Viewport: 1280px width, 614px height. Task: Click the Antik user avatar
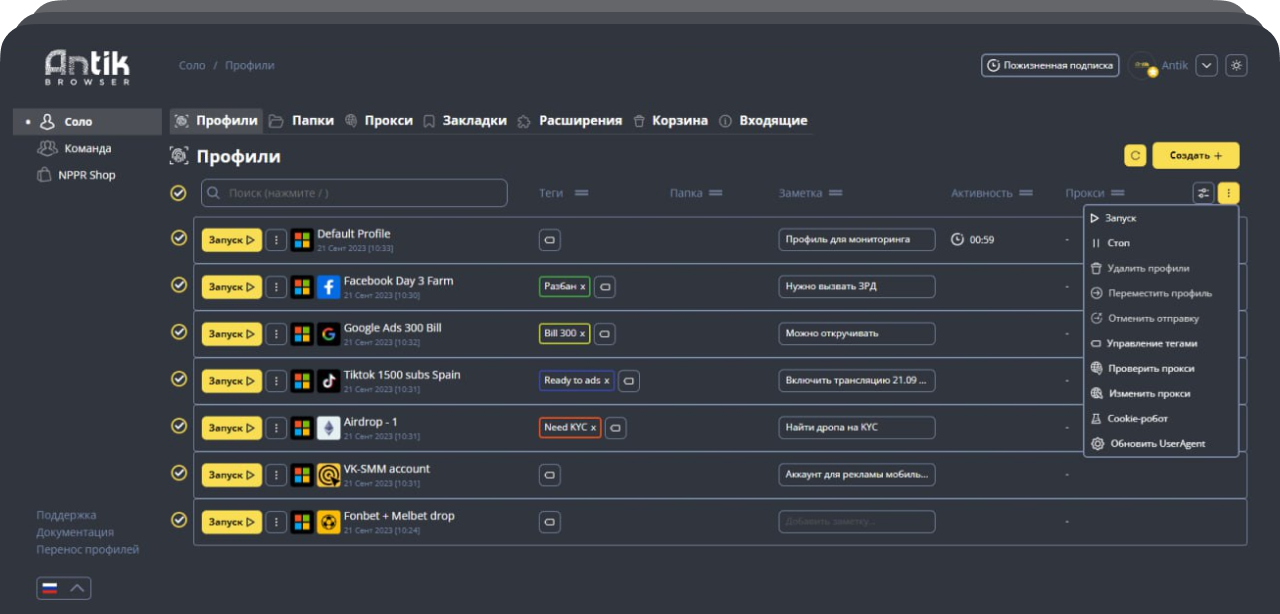click(x=1142, y=66)
